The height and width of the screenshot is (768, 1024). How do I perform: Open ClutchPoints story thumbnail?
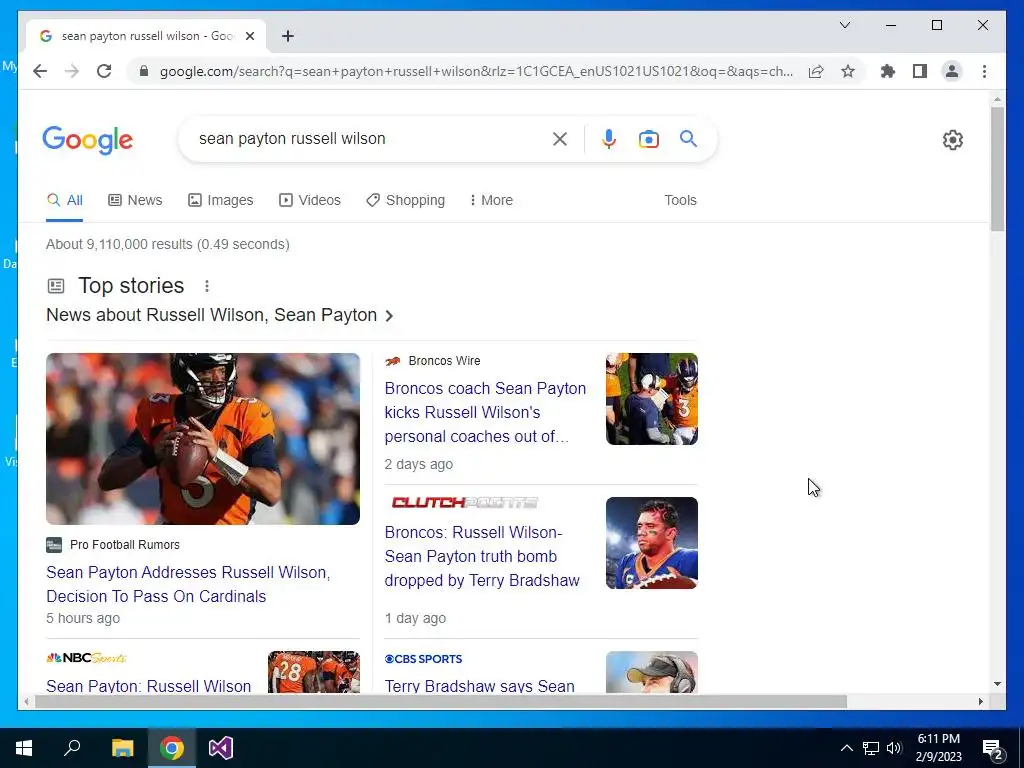(652, 543)
